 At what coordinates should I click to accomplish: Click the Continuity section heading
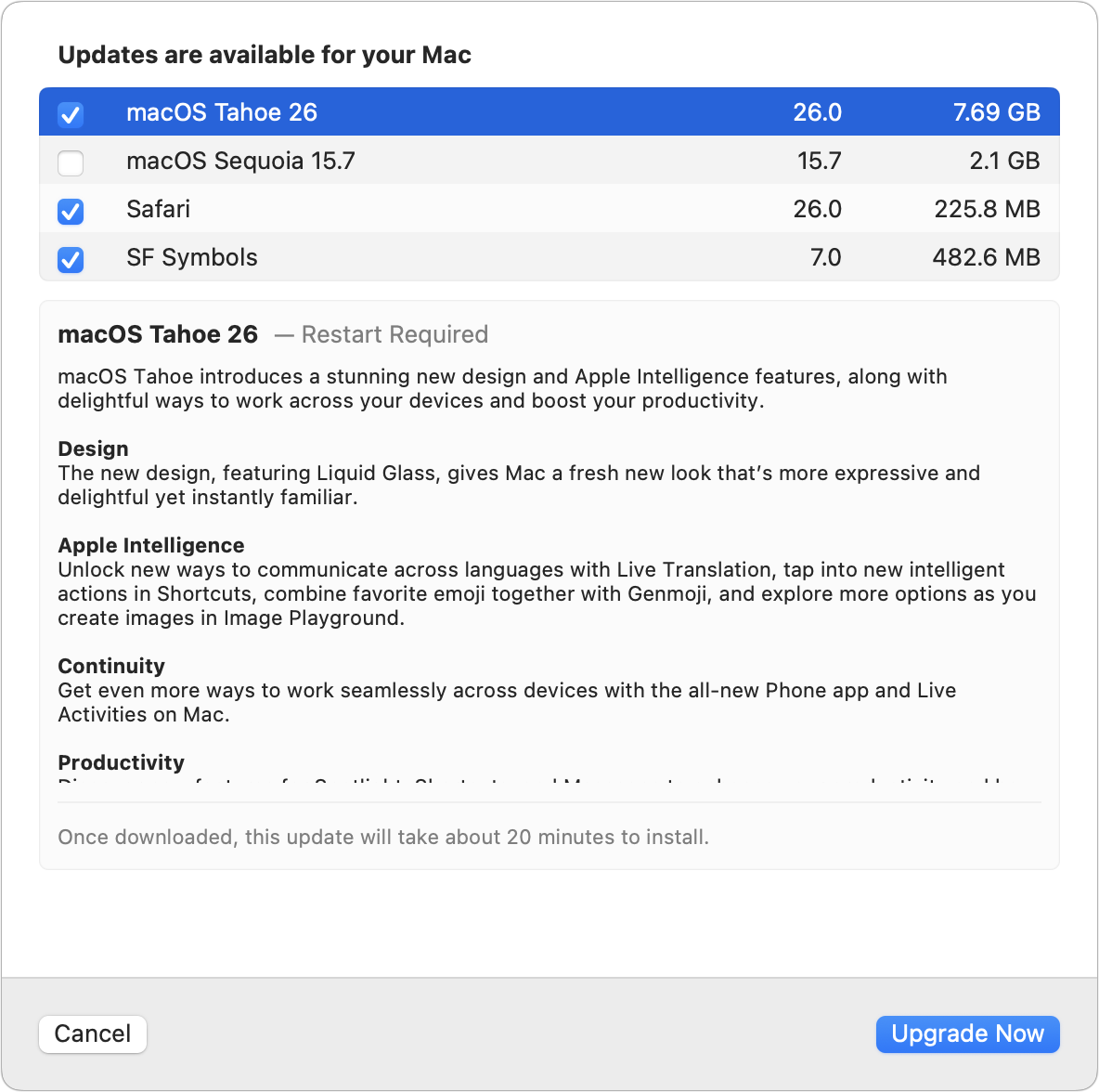(111, 666)
